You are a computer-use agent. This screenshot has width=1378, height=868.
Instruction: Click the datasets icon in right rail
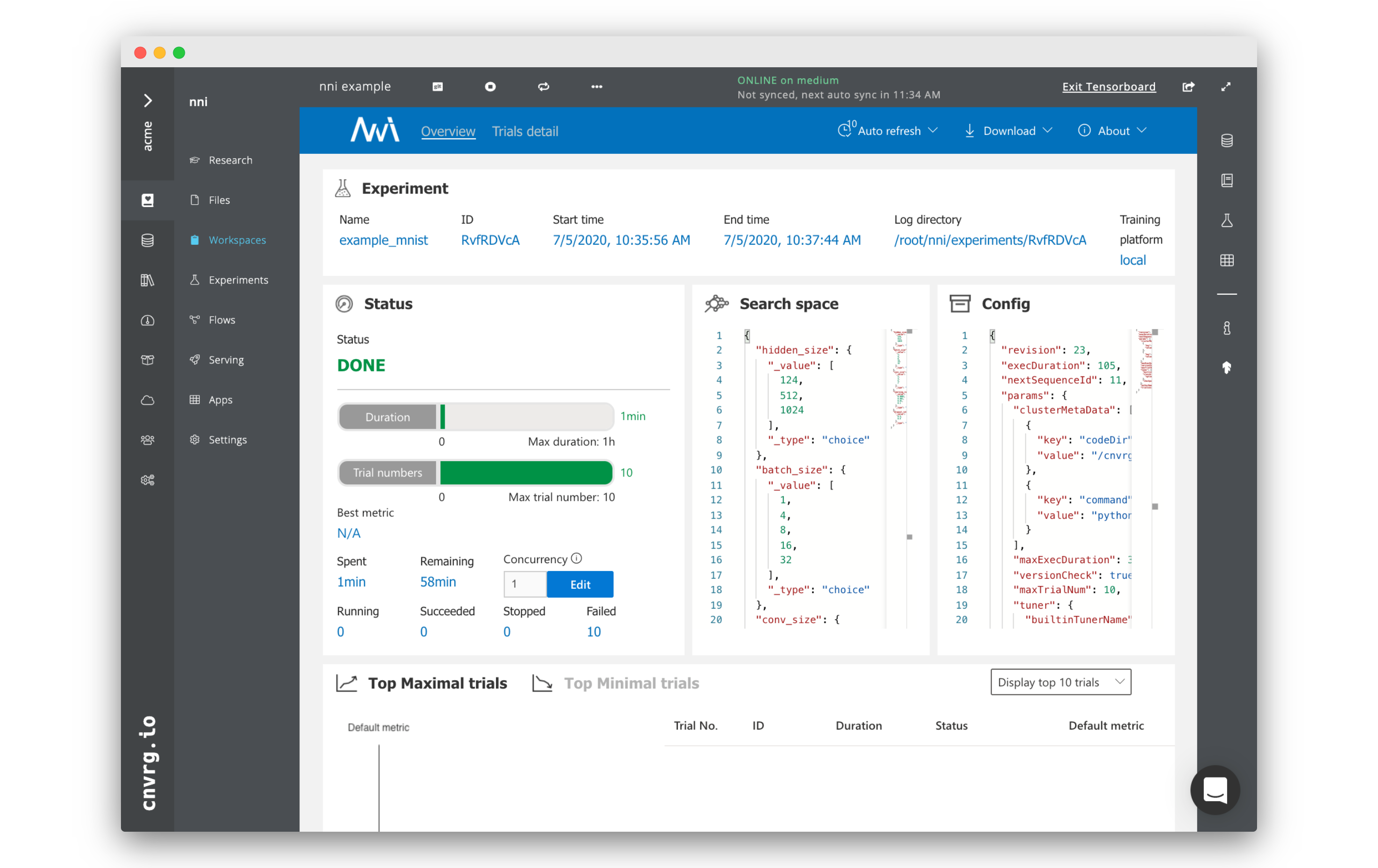point(1227,141)
